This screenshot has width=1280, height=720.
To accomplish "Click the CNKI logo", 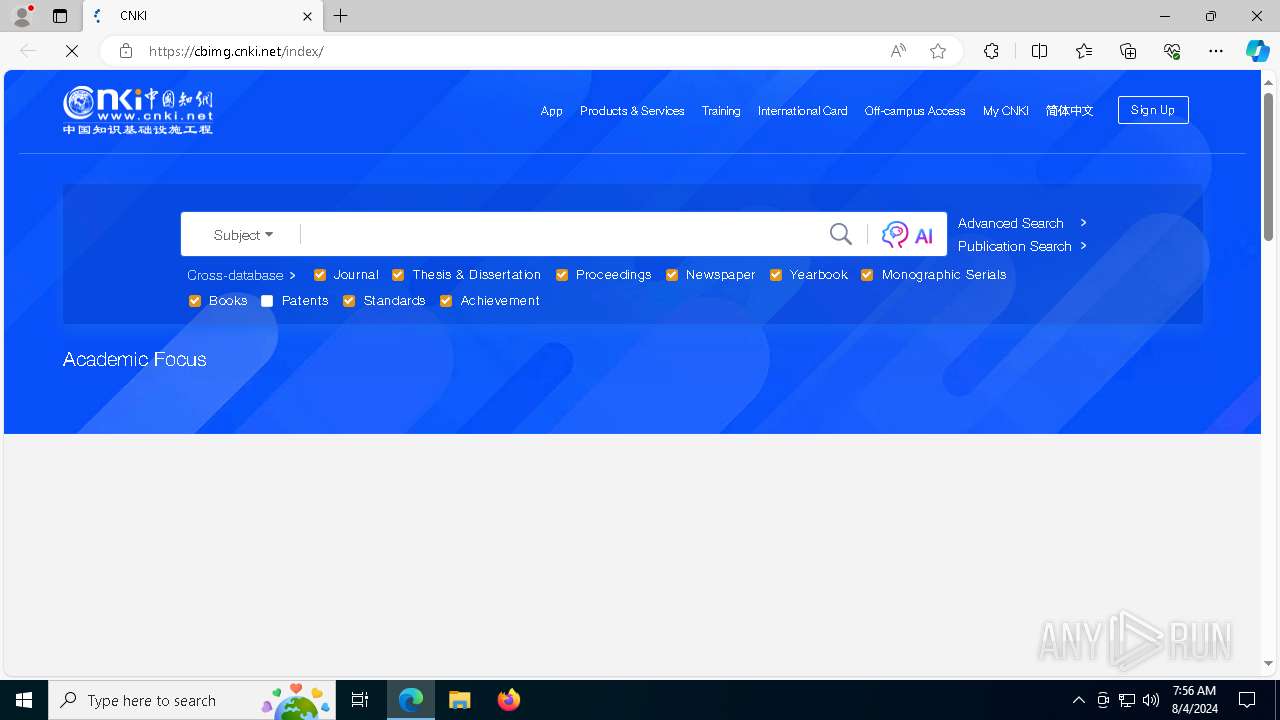I will point(138,110).
